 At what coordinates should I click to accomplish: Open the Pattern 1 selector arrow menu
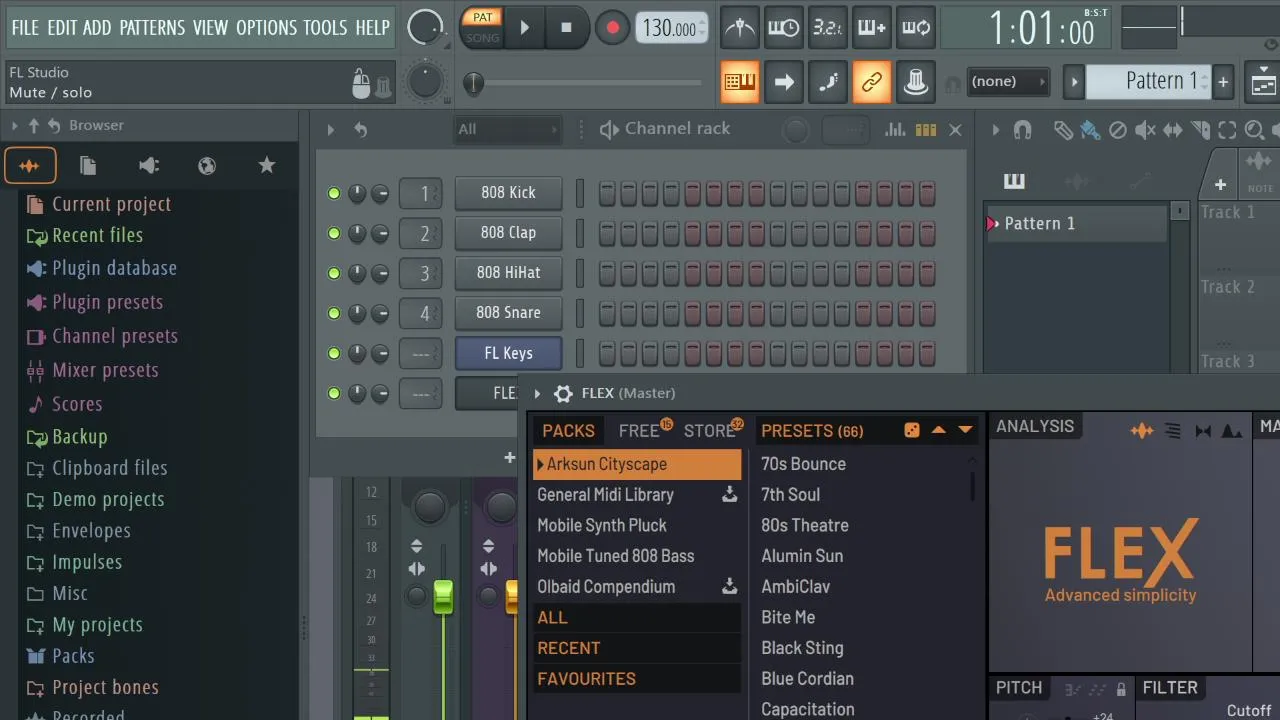pos(1074,82)
